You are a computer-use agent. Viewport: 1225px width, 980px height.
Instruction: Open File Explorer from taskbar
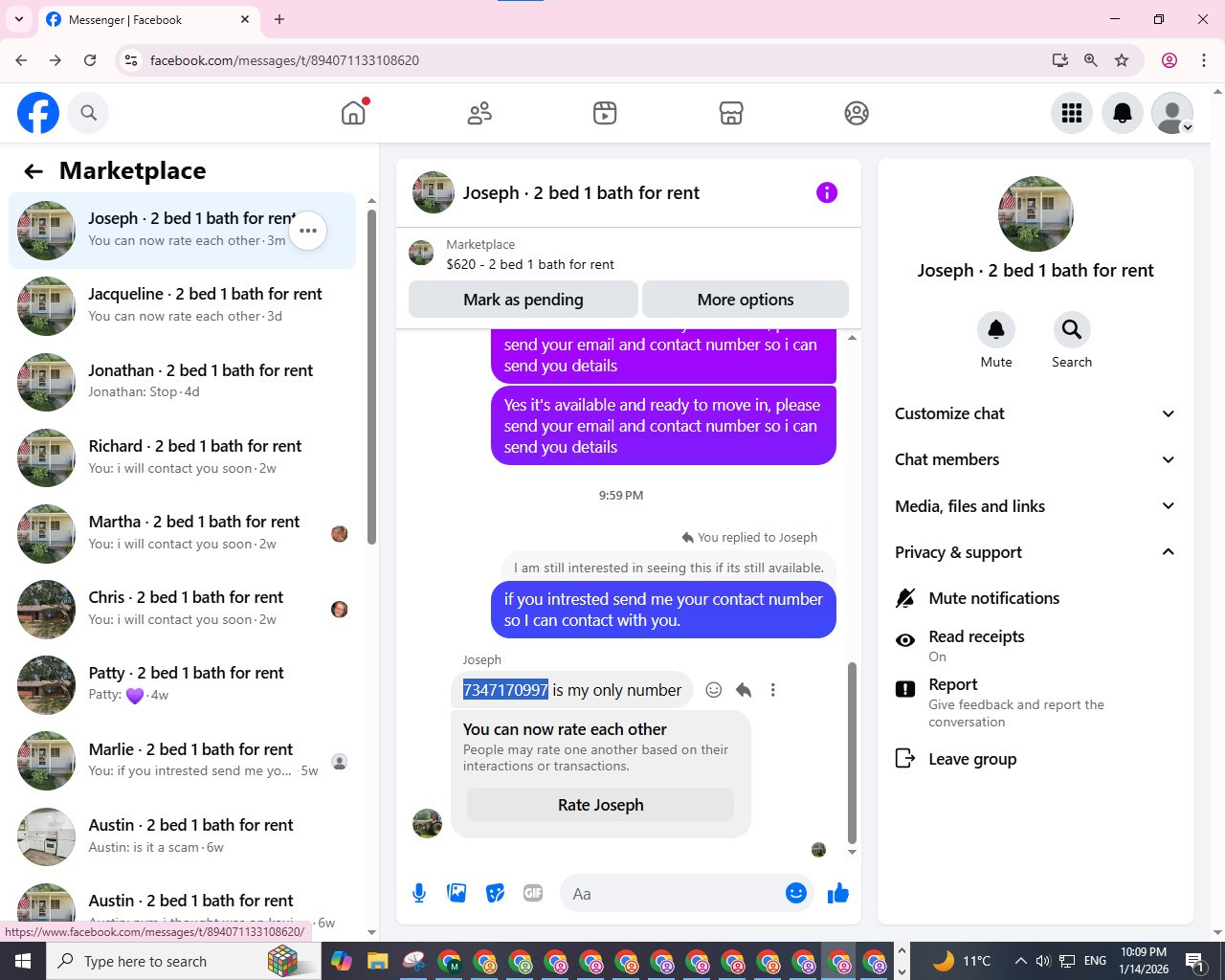(x=377, y=961)
